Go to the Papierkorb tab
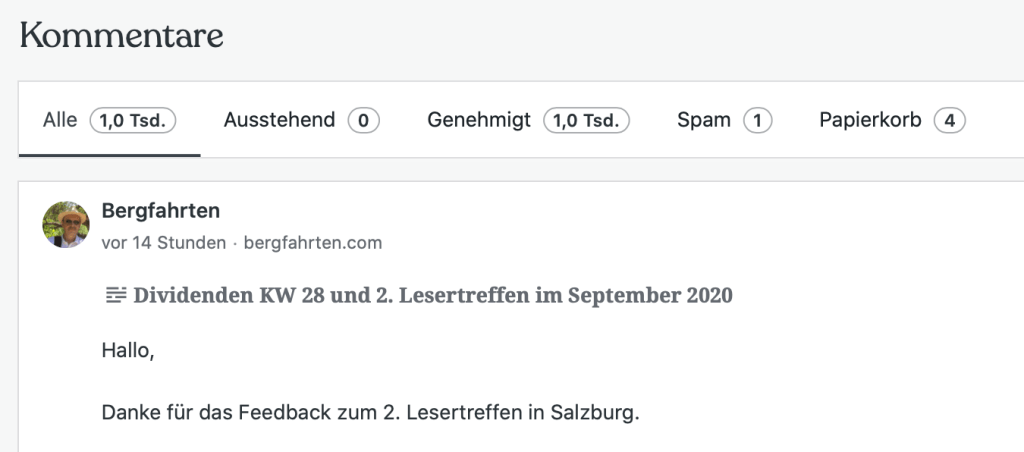Screen dimensions: 1024x452 (x=870, y=121)
